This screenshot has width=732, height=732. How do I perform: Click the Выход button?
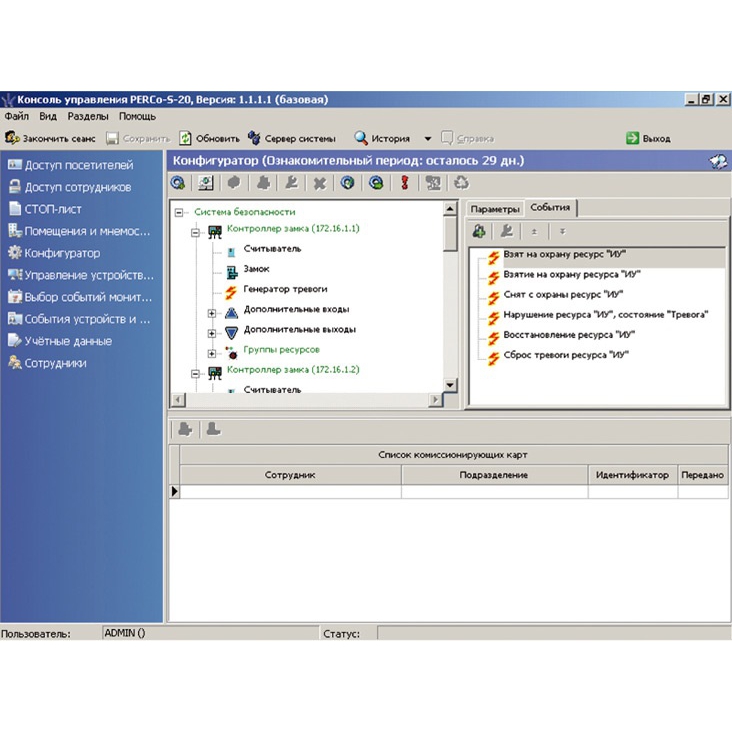point(648,138)
